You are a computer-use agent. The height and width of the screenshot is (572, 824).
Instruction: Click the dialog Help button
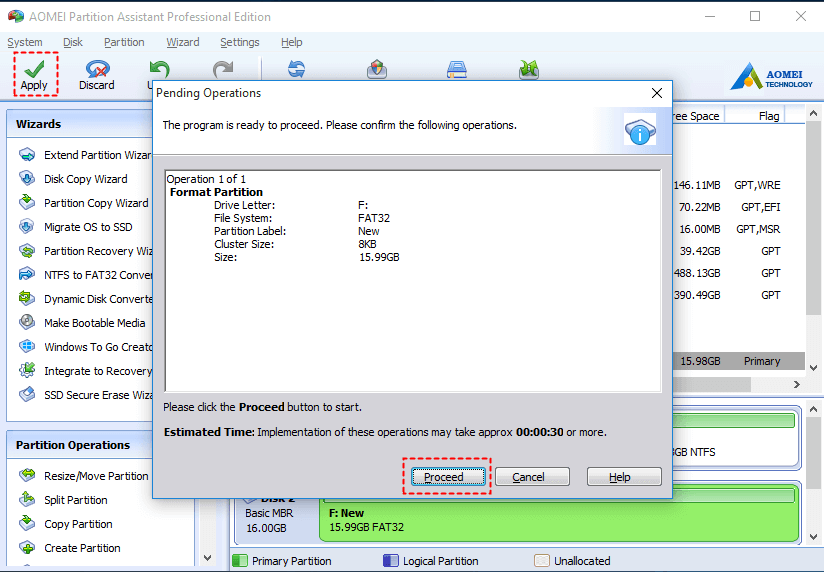tap(624, 477)
